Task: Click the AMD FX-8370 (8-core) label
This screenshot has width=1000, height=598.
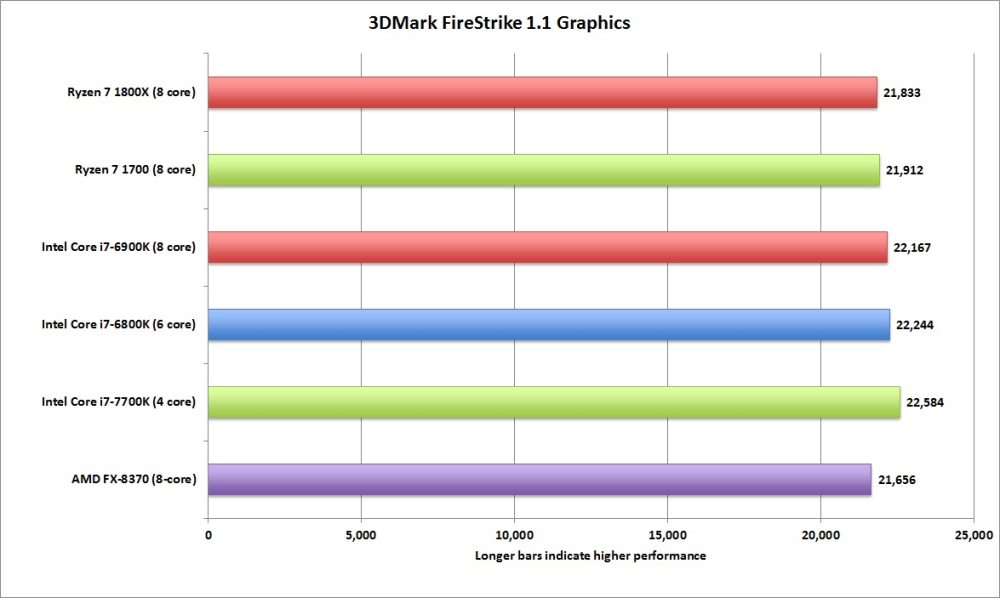Action: pyautogui.click(x=134, y=479)
